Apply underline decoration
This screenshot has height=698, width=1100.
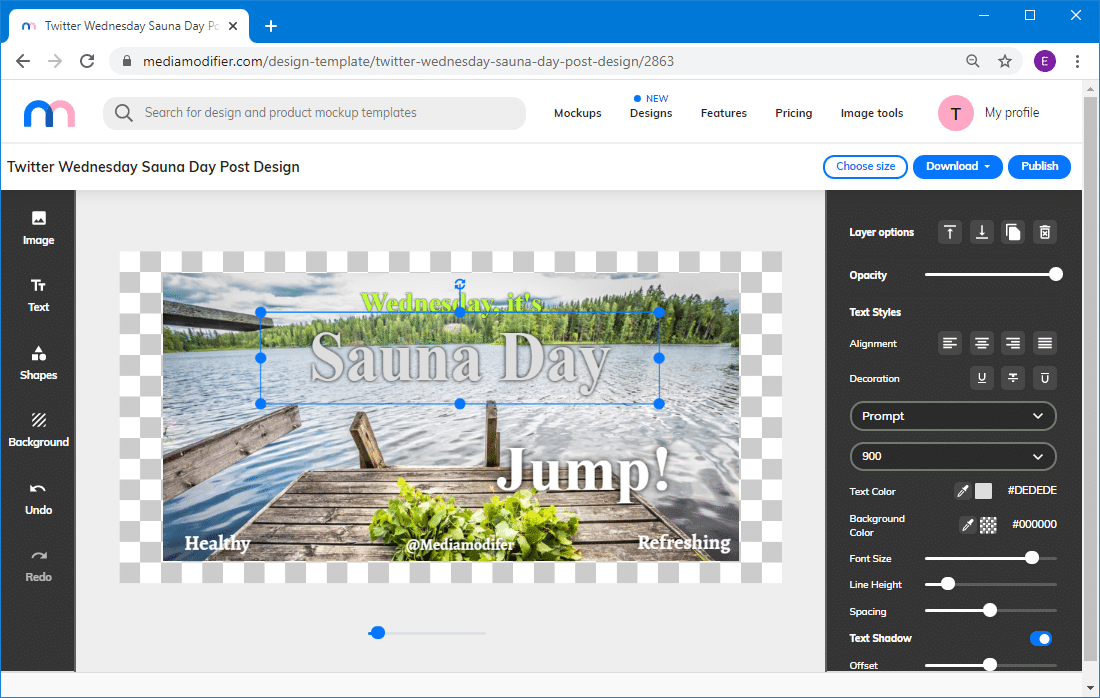point(981,378)
